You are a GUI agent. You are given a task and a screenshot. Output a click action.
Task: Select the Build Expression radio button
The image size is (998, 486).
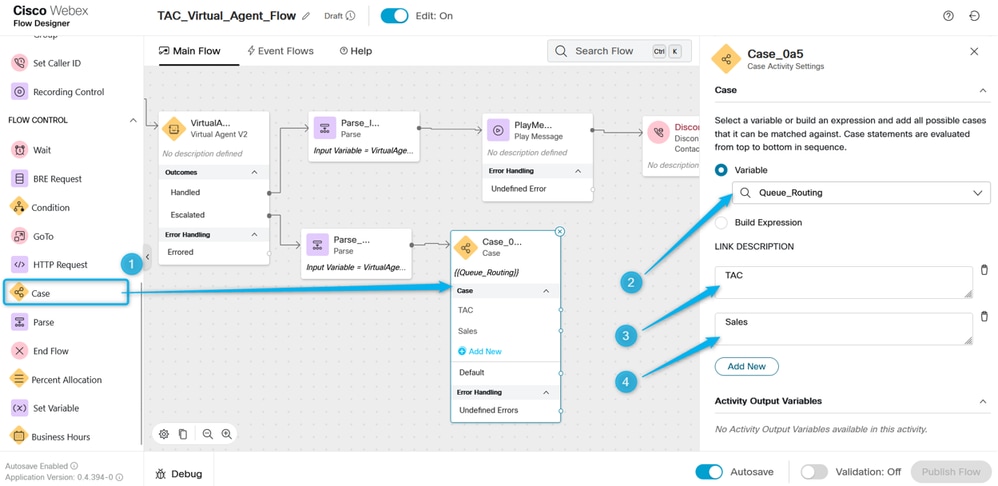click(722, 223)
